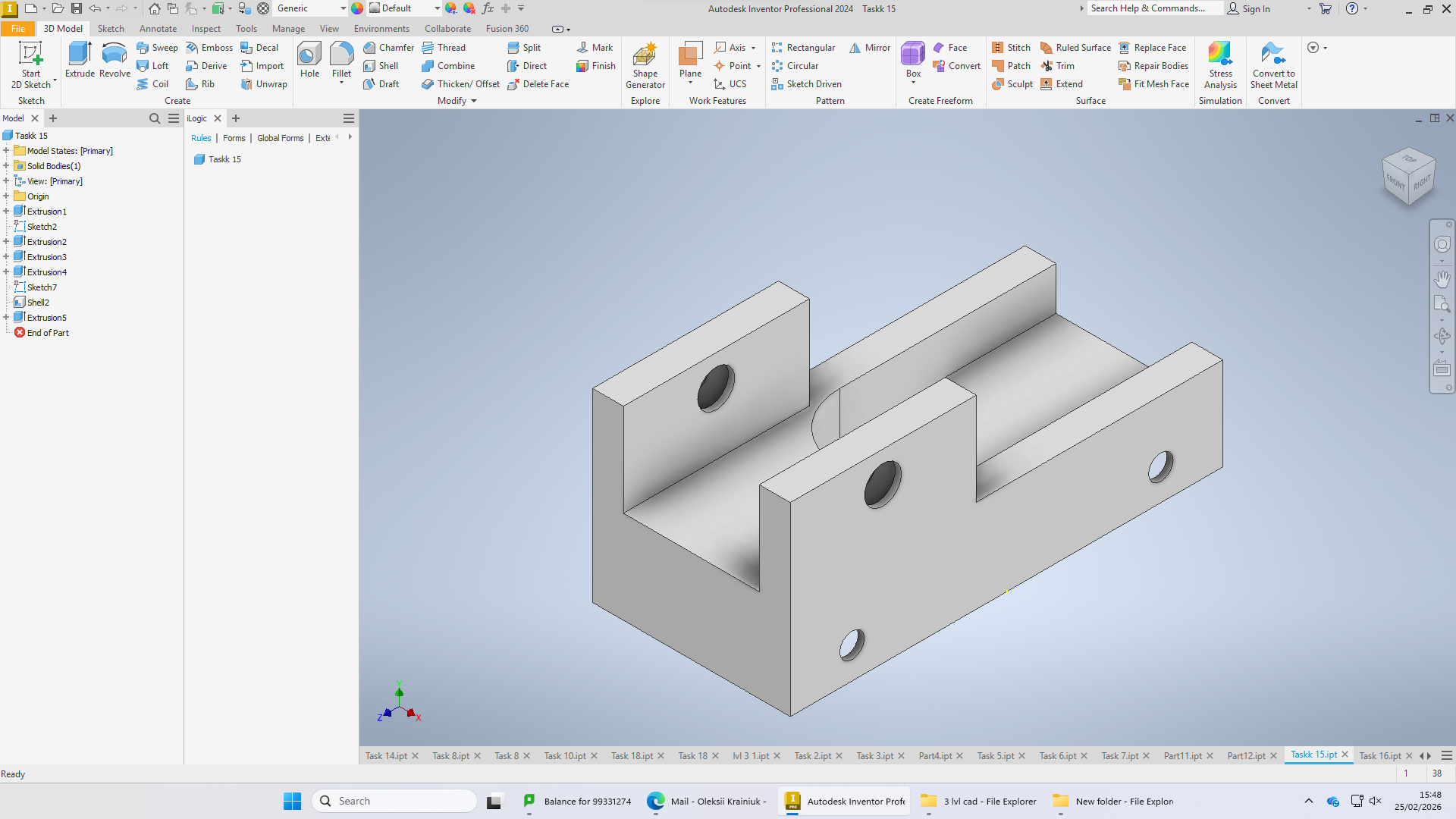
Task: Select the Stitch surface tool
Action: tap(1011, 47)
